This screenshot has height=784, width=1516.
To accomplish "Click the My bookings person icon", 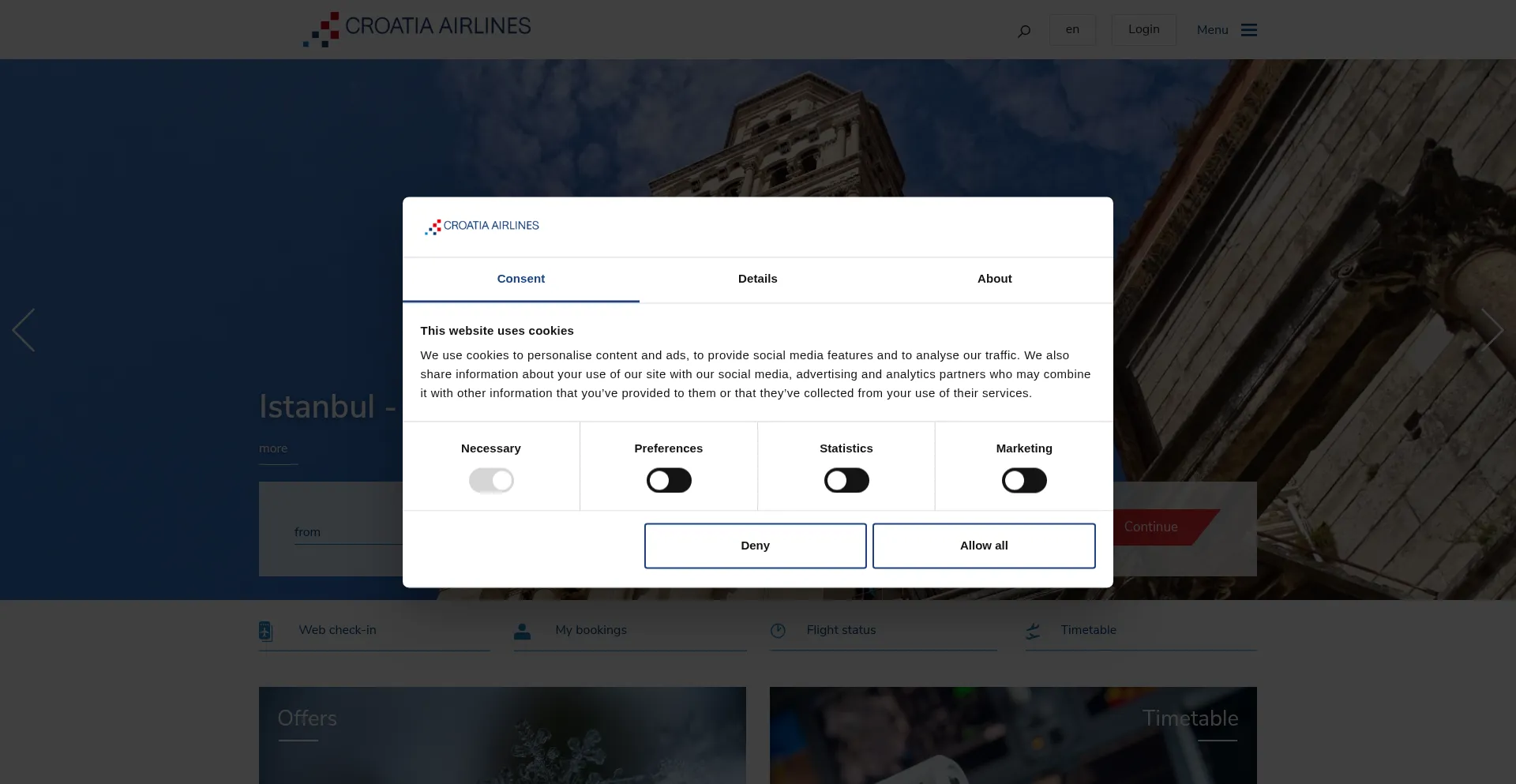I will pos(522,631).
